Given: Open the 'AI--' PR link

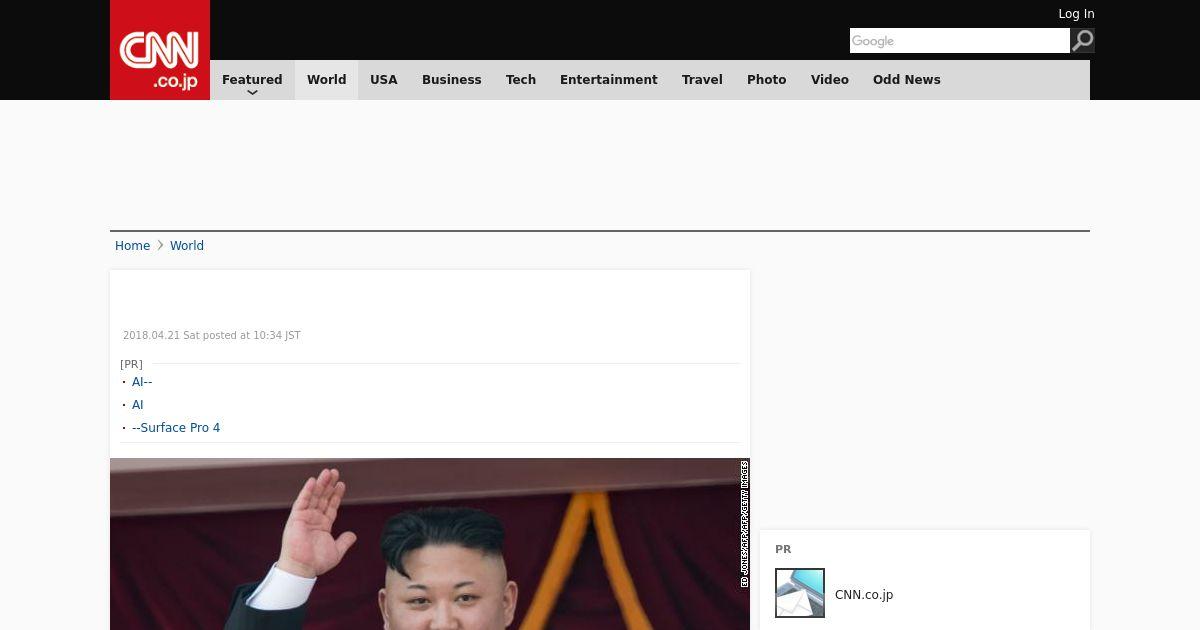Looking at the screenshot, I should coord(142,382).
